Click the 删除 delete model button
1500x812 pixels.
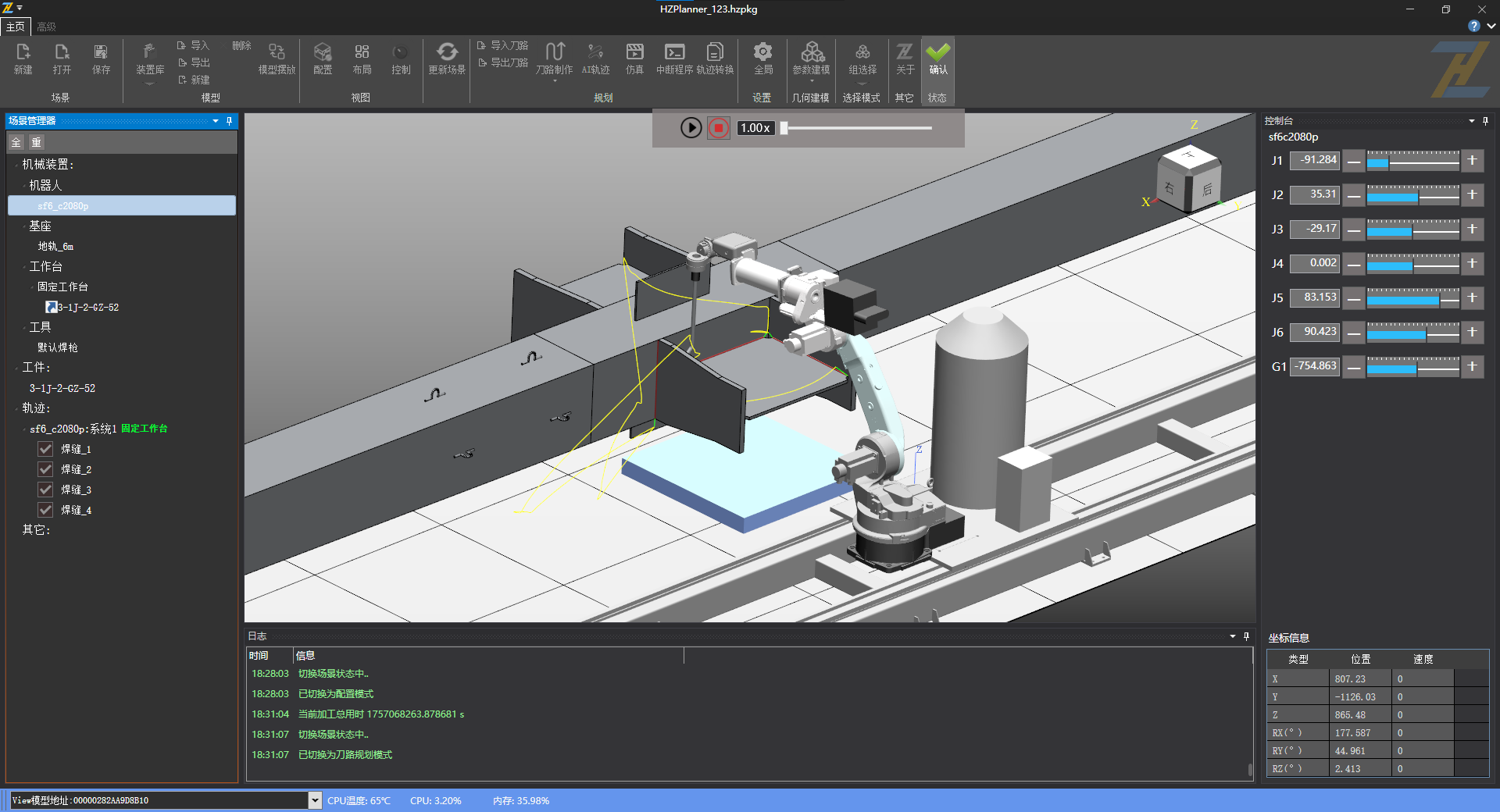click(x=241, y=45)
